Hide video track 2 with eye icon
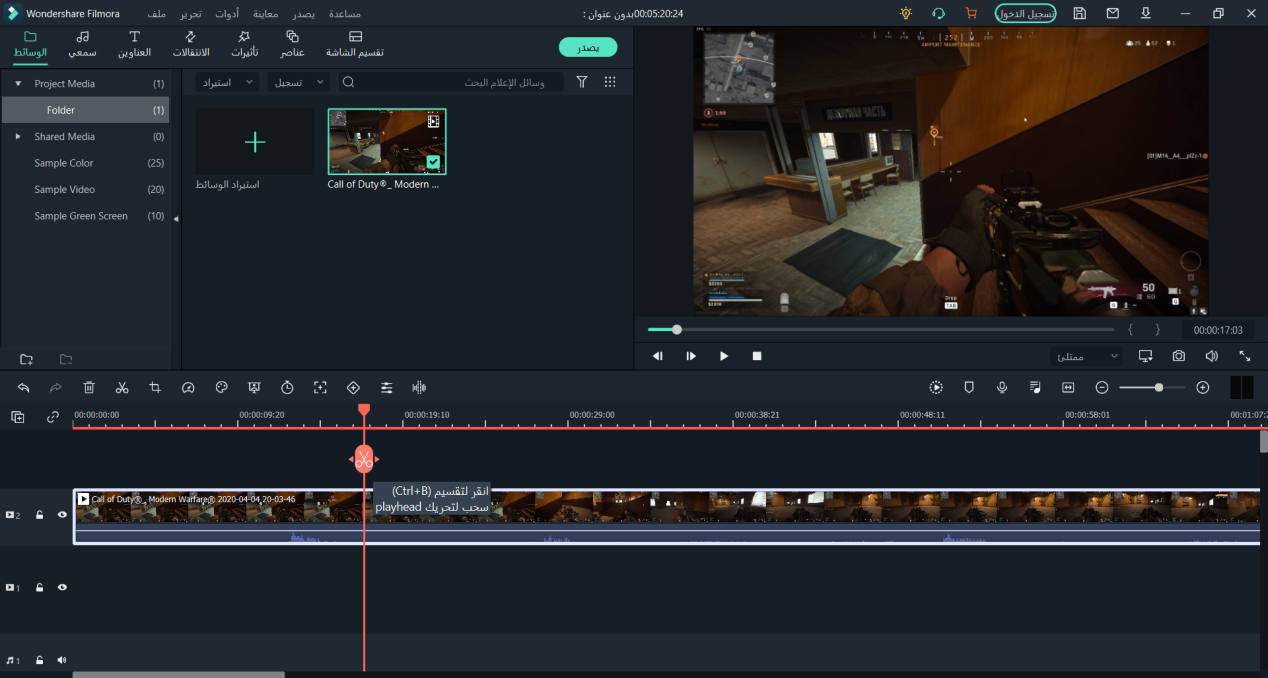 point(62,515)
